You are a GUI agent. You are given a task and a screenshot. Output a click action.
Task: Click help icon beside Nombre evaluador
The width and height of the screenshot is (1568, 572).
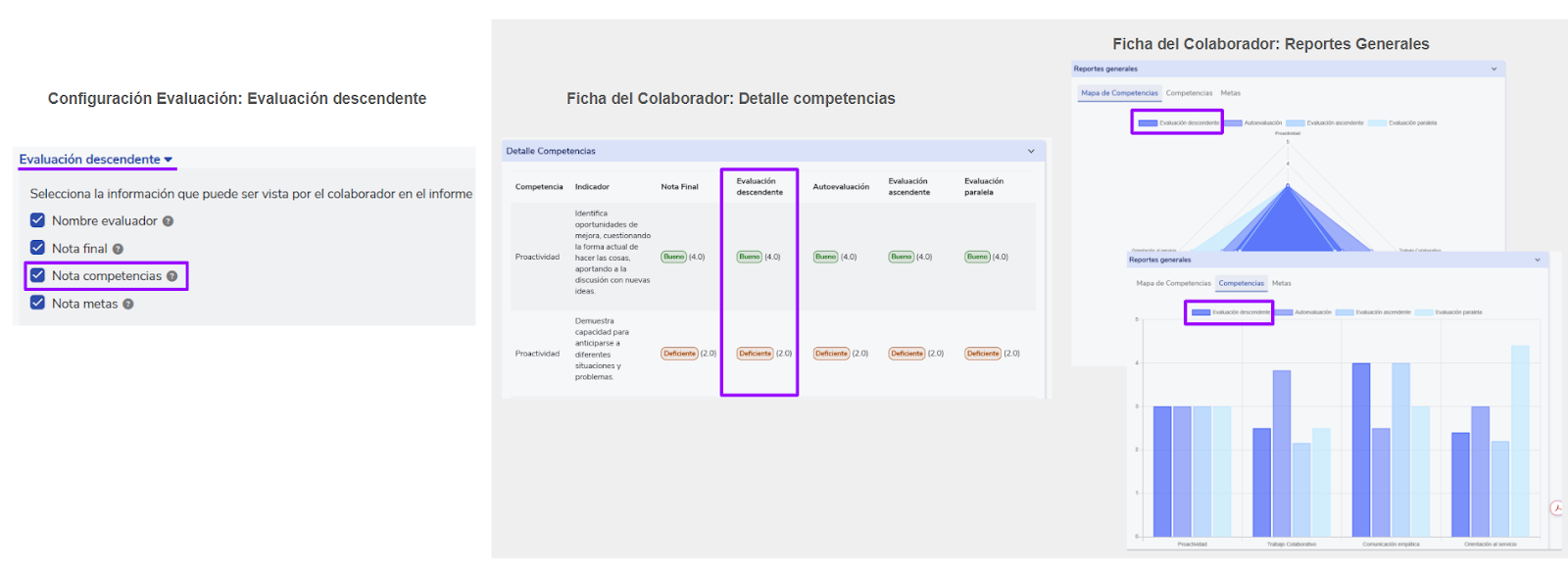click(168, 221)
